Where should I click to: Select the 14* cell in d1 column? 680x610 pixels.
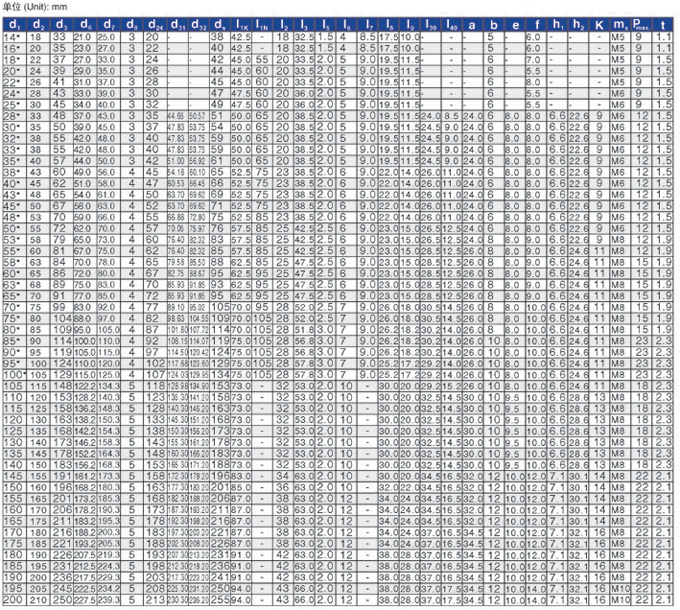click(12, 36)
